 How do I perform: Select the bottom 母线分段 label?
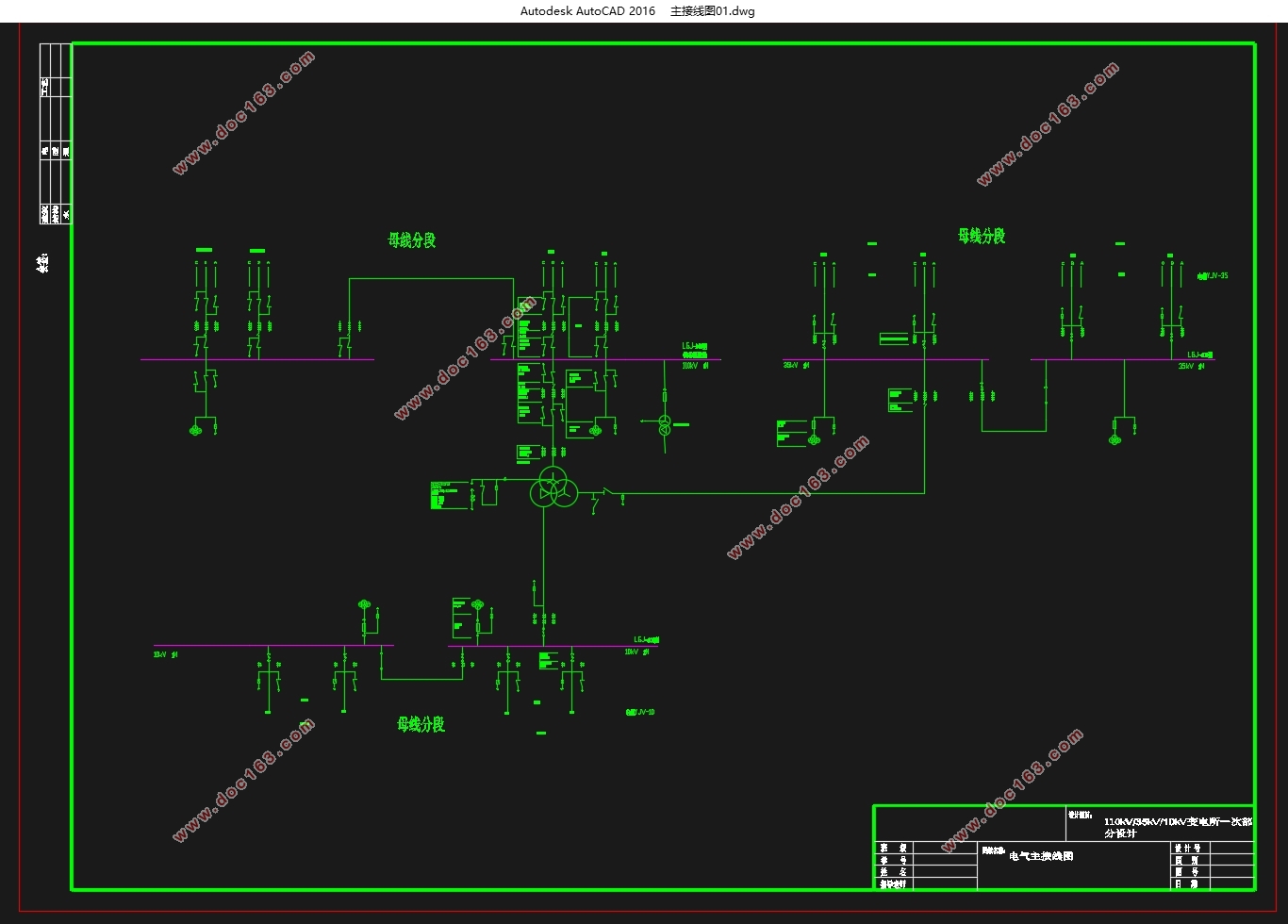click(x=421, y=724)
